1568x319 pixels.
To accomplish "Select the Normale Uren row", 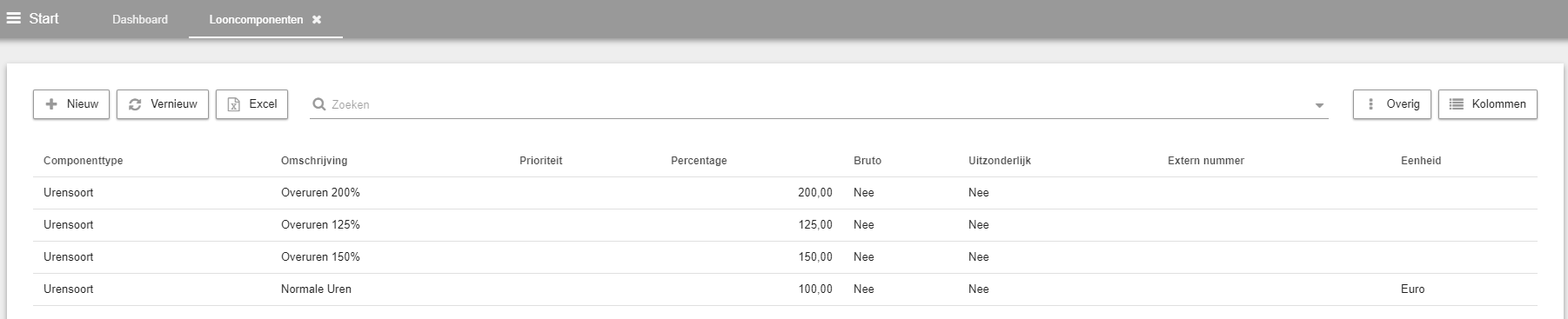I will [x=785, y=289].
